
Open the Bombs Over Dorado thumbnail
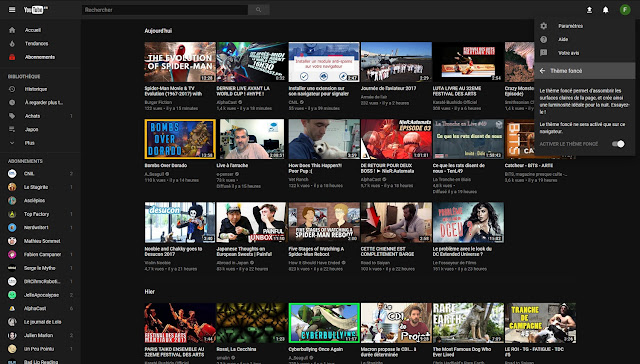180,139
